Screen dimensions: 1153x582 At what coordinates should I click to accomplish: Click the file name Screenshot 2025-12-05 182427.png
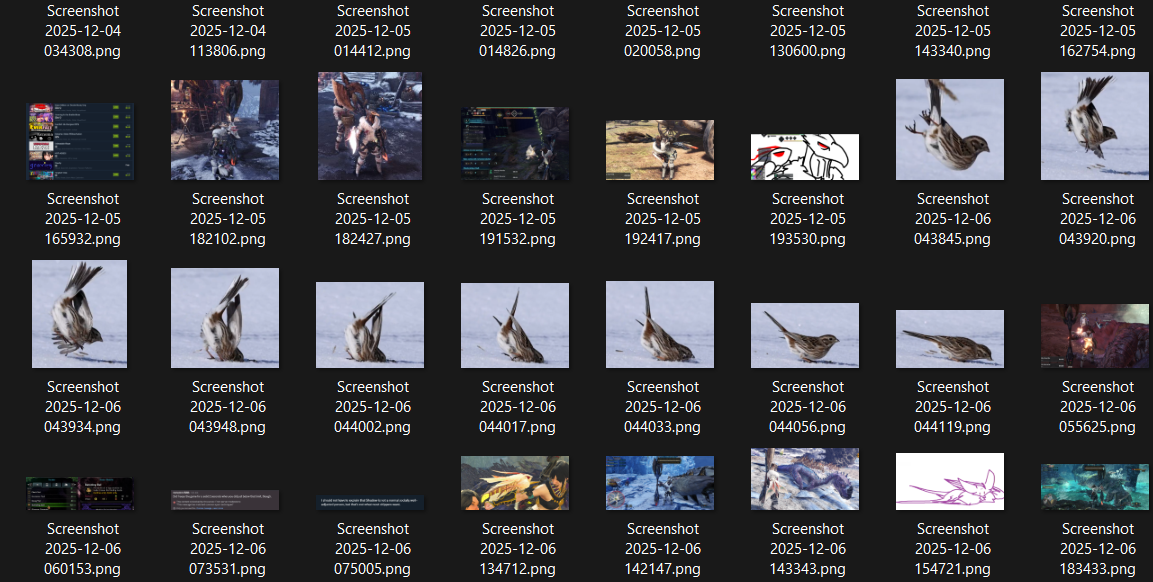373,219
